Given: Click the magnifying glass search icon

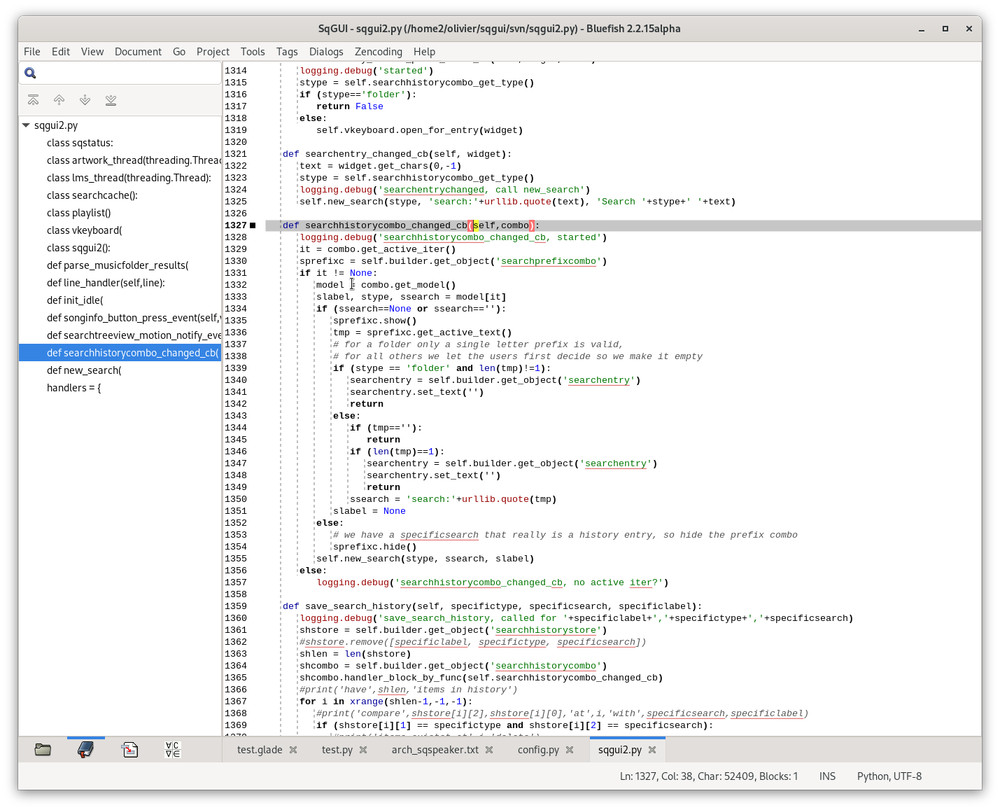Looking at the screenshot, I should click(30, 73).
